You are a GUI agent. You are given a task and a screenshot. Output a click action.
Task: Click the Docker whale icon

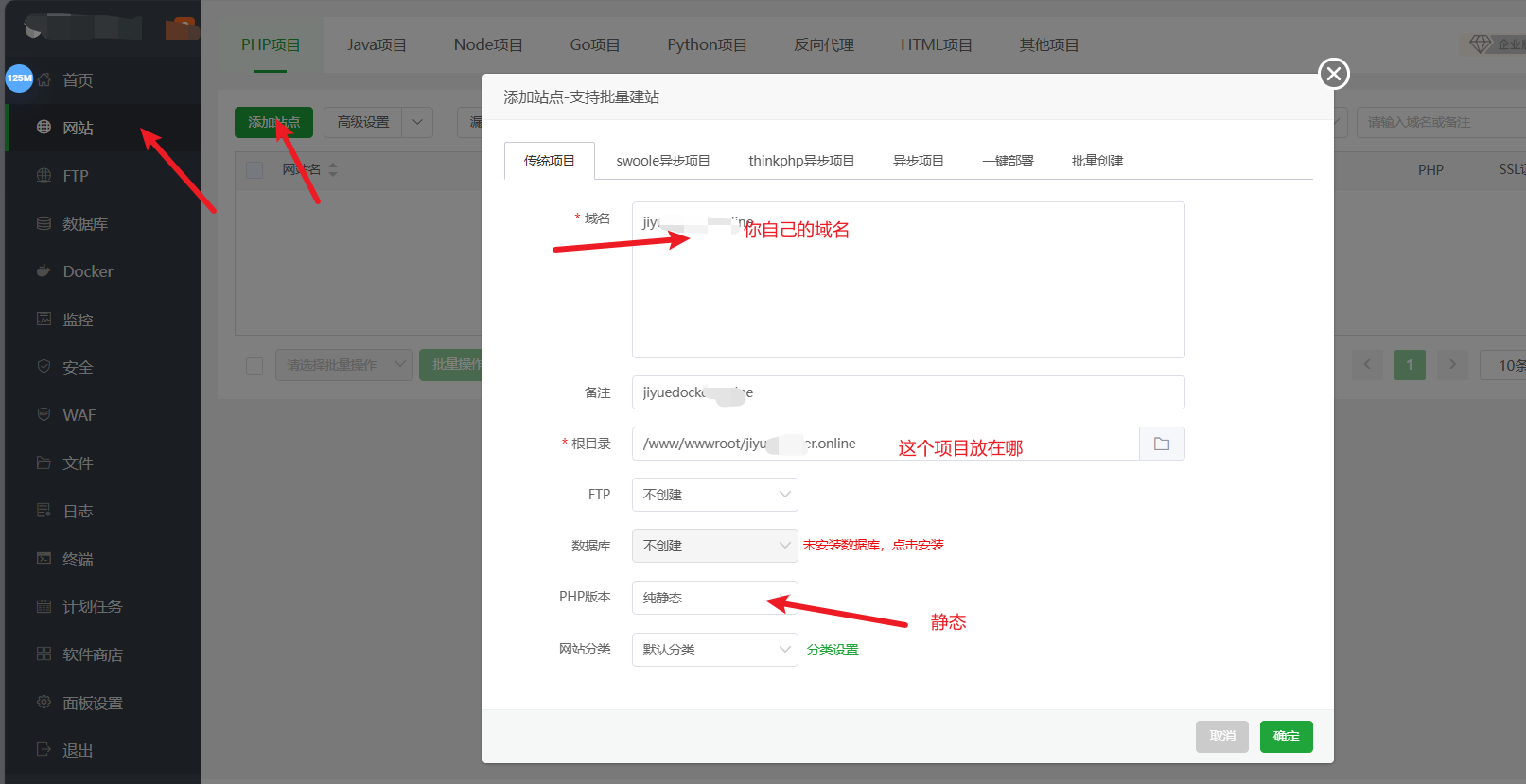point(44,270)
